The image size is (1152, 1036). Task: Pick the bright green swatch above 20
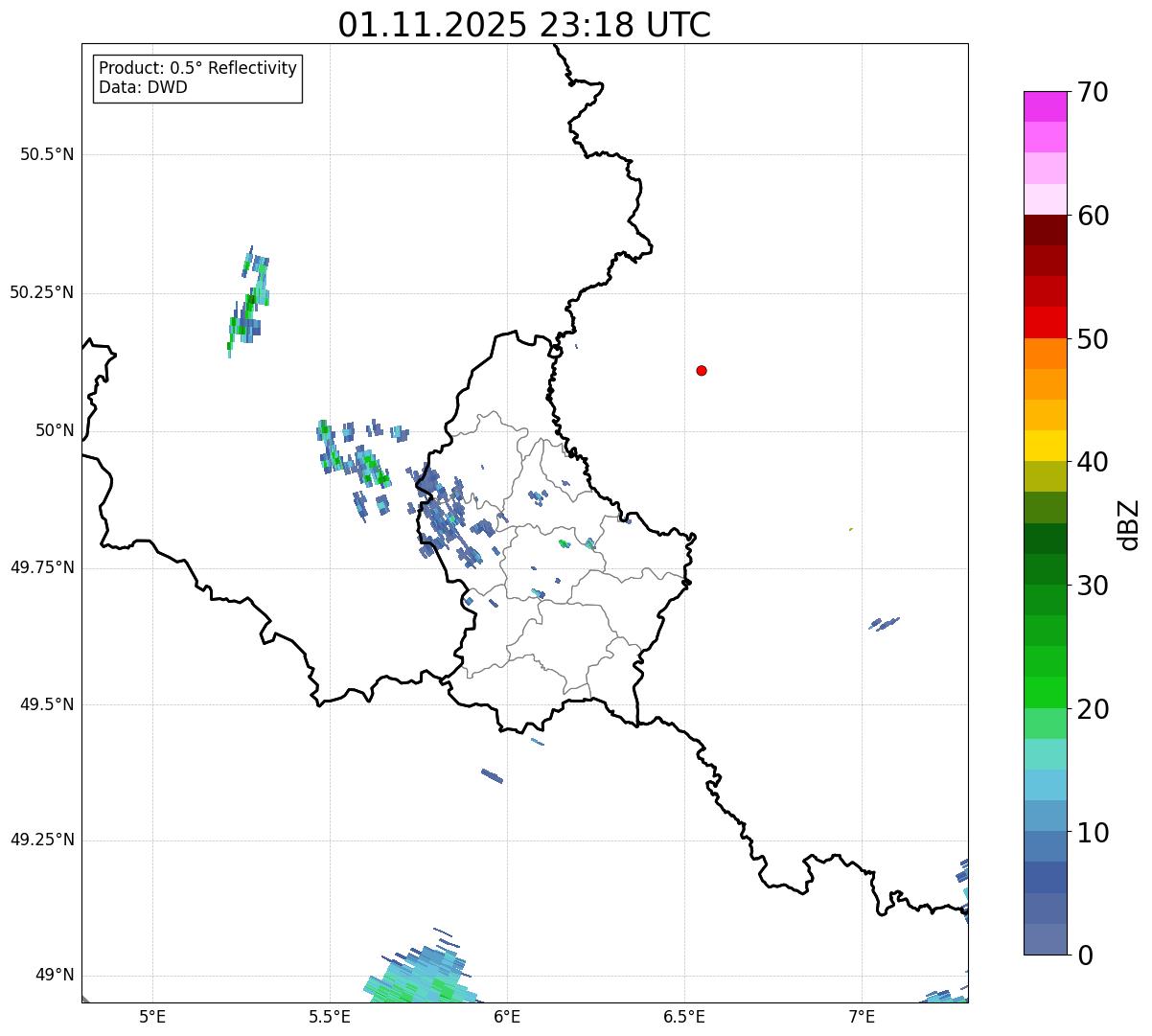(1045, 692)
